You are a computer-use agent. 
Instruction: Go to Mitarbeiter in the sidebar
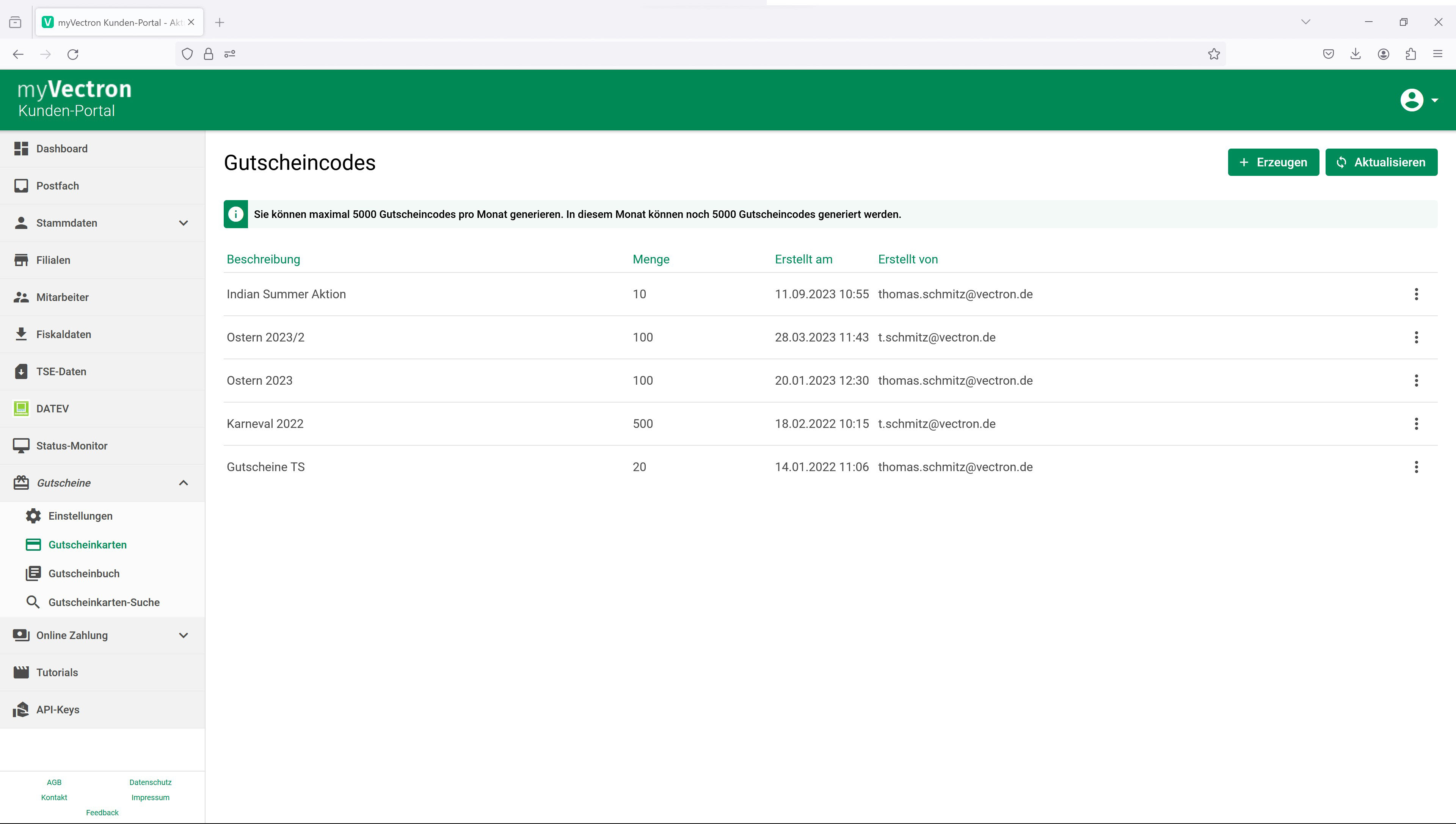[x=62, y=297]
